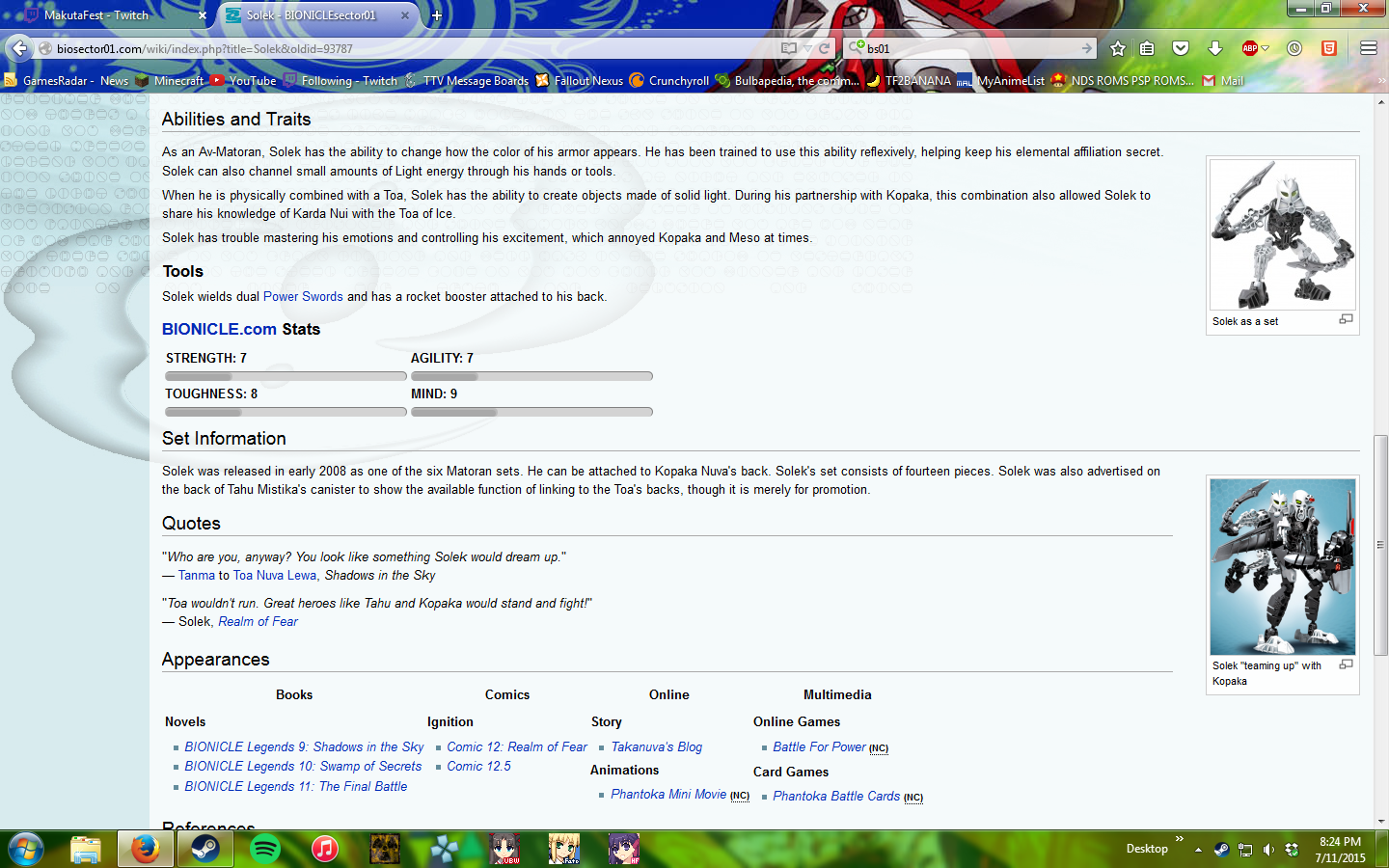Show bookmarks list icon
1389x868 pixels.
click(x=1147, y=48)
